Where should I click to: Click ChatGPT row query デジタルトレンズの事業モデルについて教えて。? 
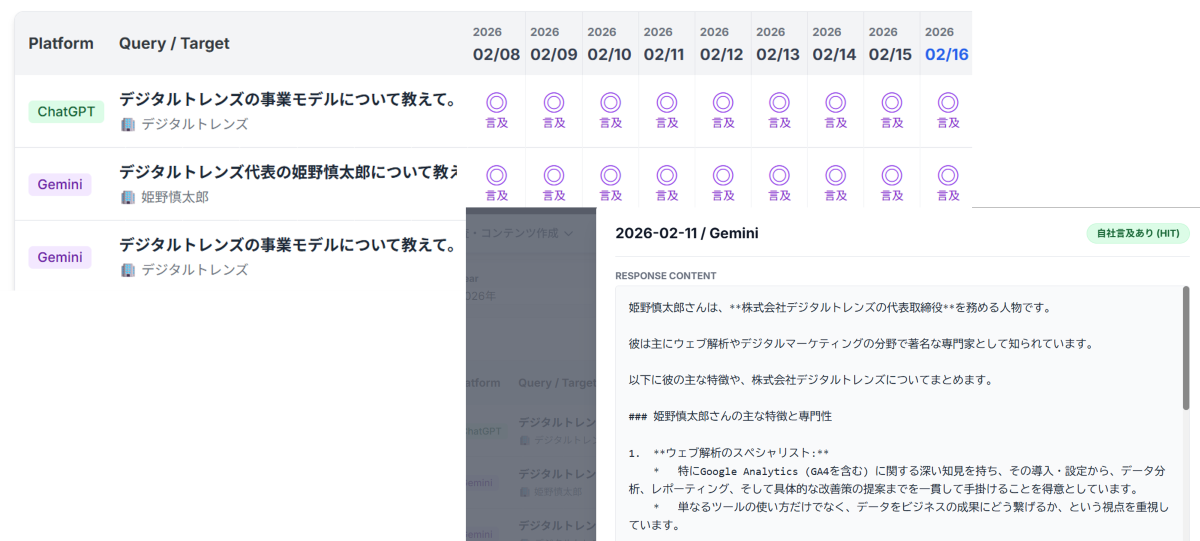289,99
